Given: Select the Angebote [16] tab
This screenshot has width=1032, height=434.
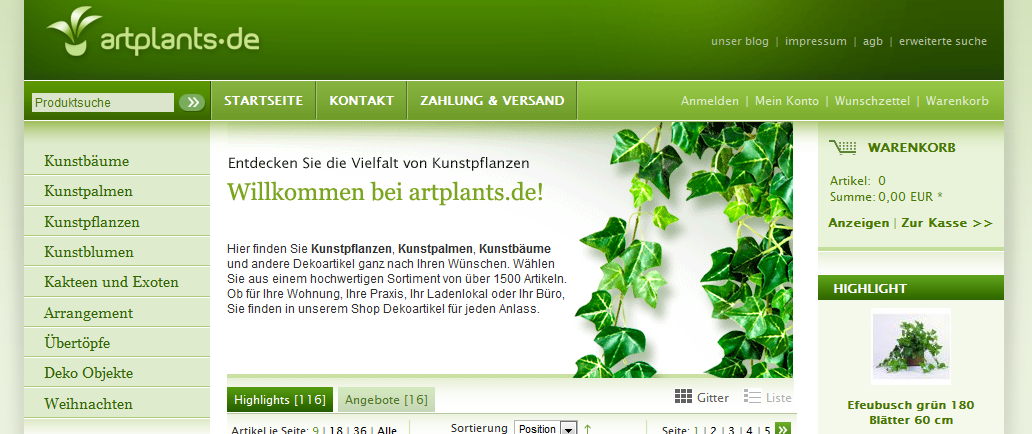Looking at the screenshot, I should pyautogui.click(x=386, y=400).
